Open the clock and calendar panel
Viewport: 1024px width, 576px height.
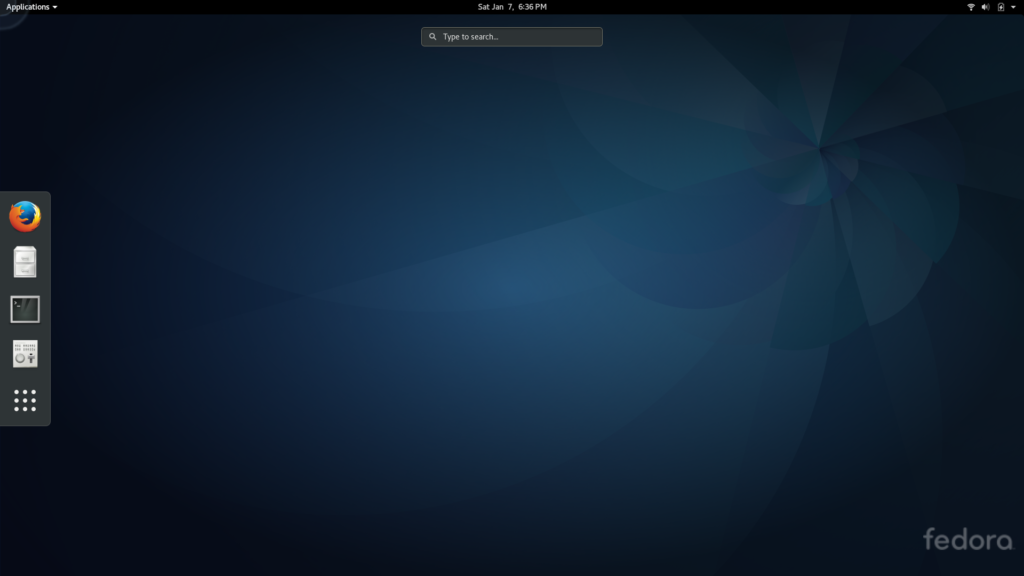tap(512, 7)
